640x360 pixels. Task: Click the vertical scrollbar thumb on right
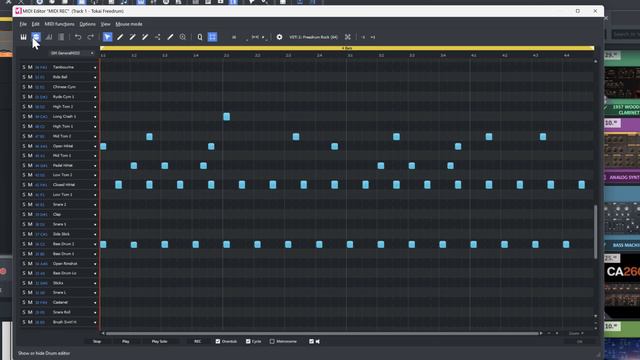pyautogui.click(x=596, y=231)
